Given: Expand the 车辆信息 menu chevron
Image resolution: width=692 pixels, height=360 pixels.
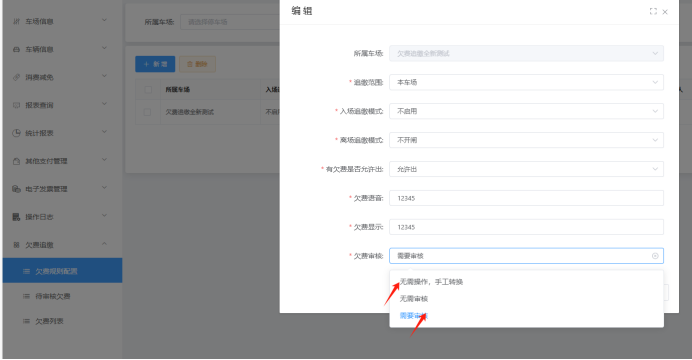Looking at the screenshot, I should (x=104, y=48).
